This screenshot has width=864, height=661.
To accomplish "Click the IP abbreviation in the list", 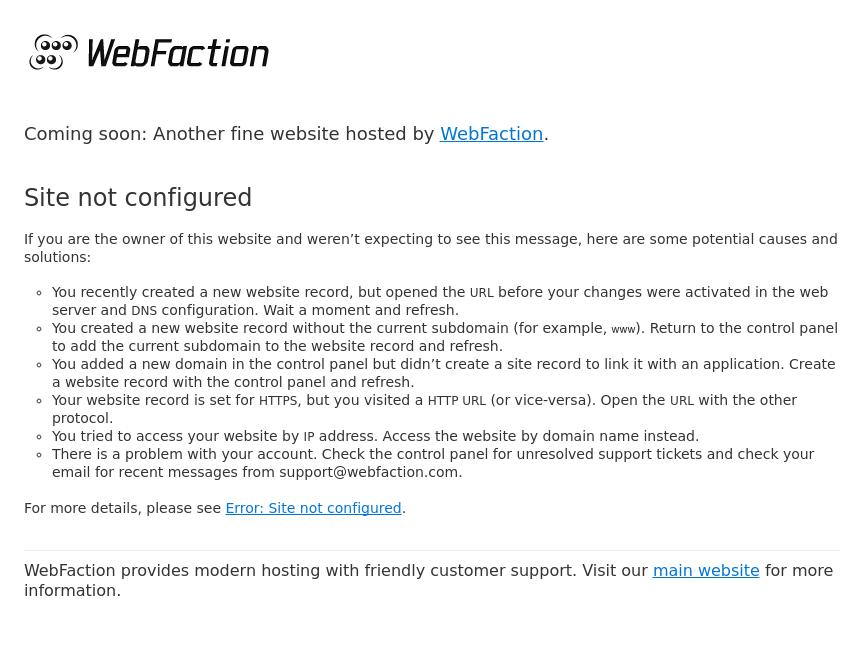I will (309, 437).
